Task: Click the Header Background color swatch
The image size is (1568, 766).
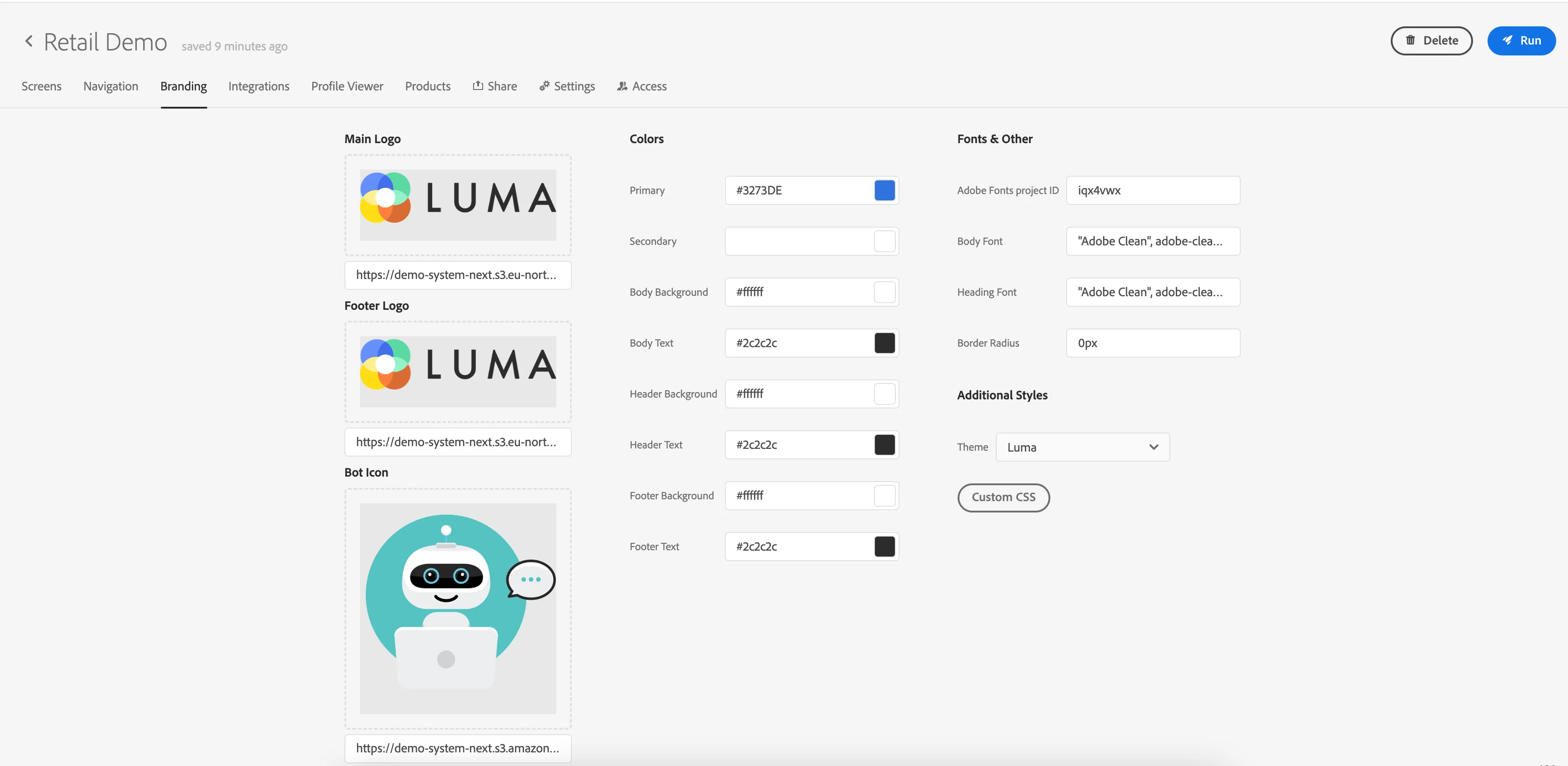Action: click(884, 394)
